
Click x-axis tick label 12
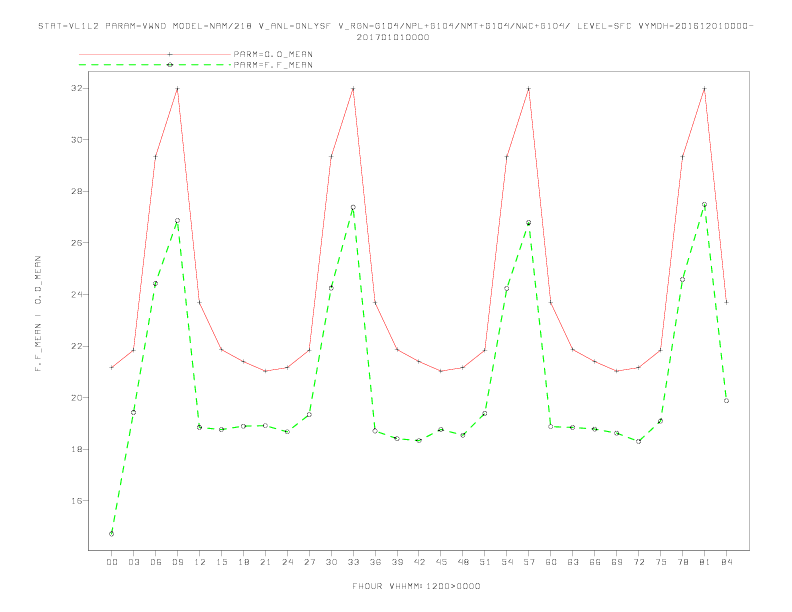(x=200, y=562)
